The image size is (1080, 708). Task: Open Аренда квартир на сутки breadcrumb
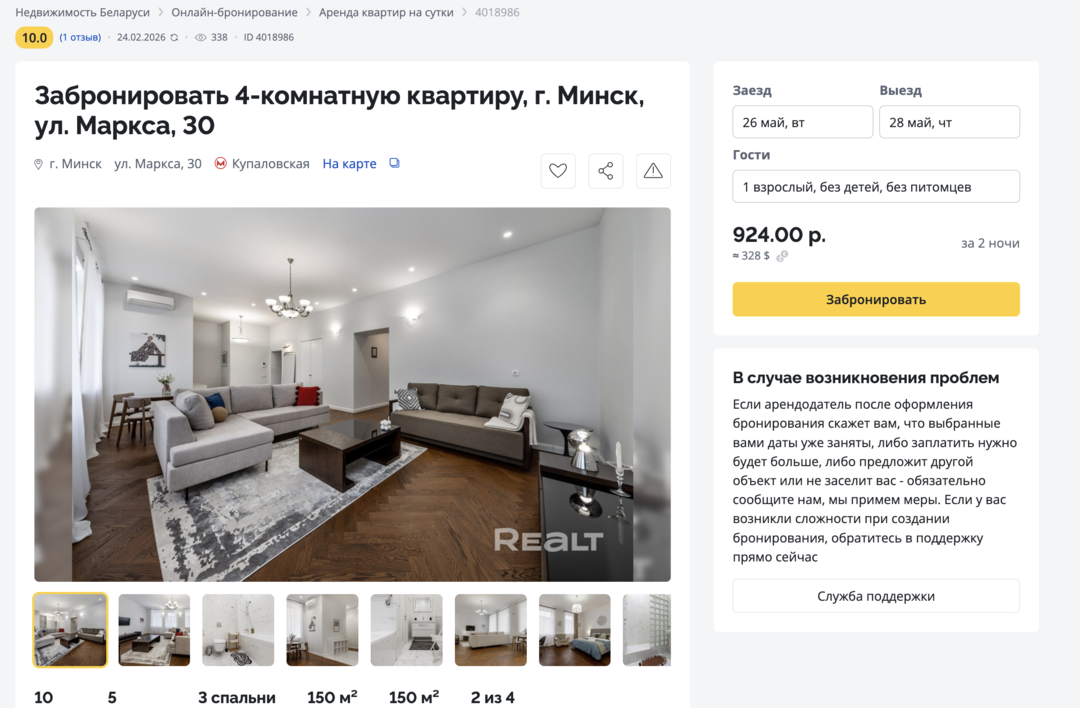pyautogui.click(x=386, y=12)
